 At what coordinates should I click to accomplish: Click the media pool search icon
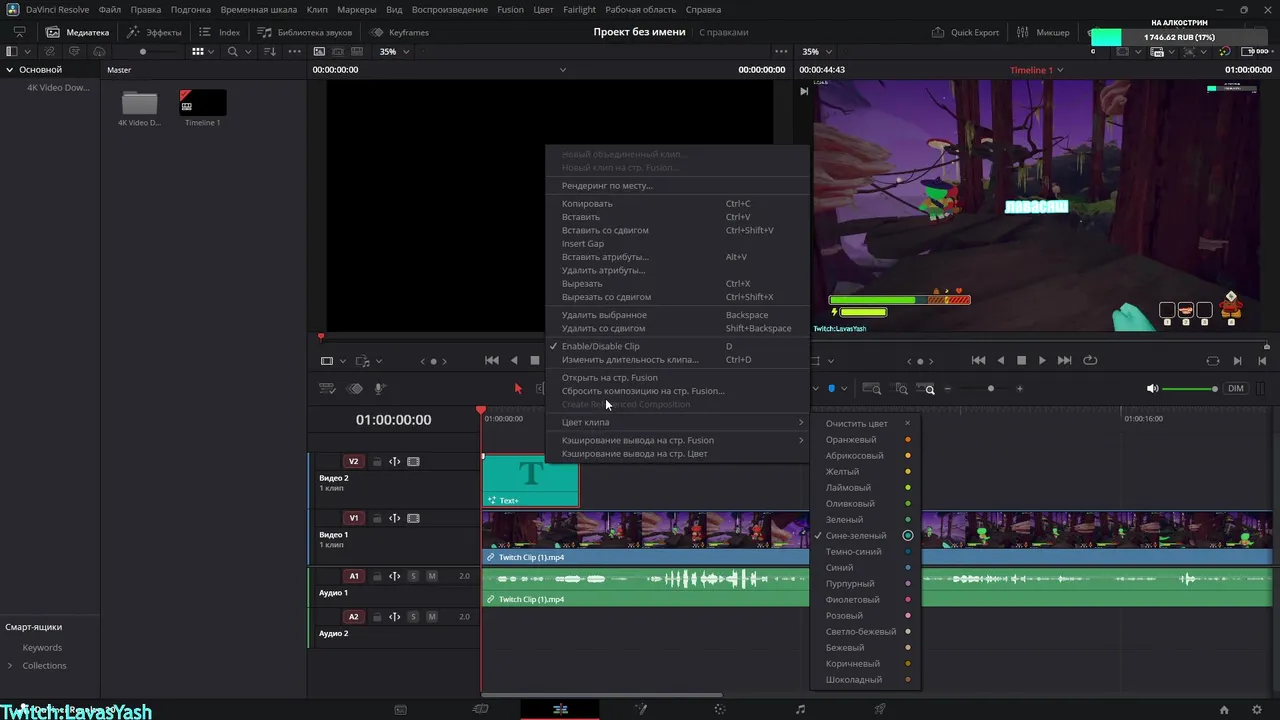click(x=233, y=52)
